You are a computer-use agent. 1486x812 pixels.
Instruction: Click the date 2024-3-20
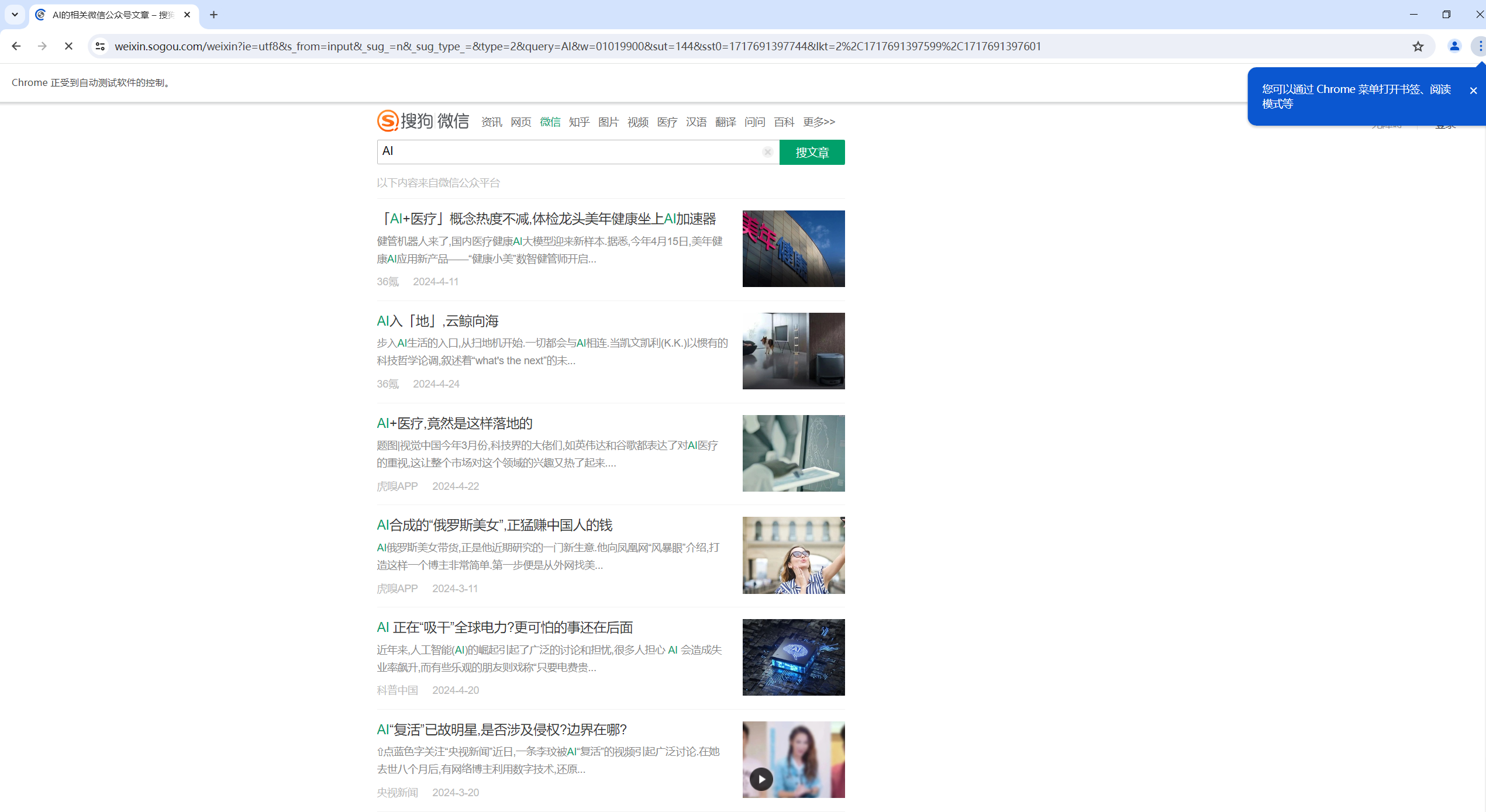(x=456, y=793)
